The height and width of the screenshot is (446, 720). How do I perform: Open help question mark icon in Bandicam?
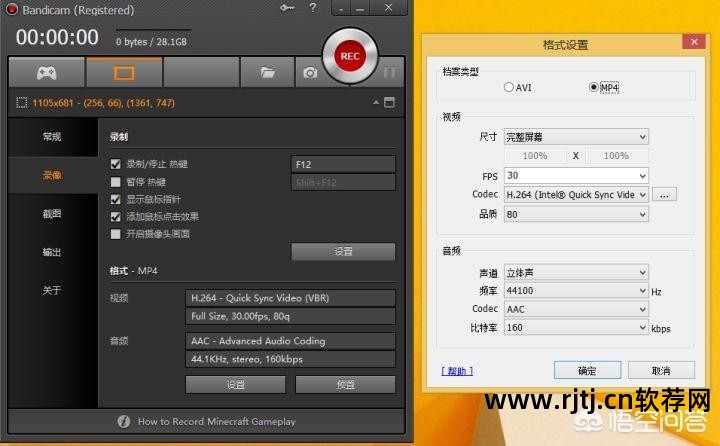tap(313, 8)
